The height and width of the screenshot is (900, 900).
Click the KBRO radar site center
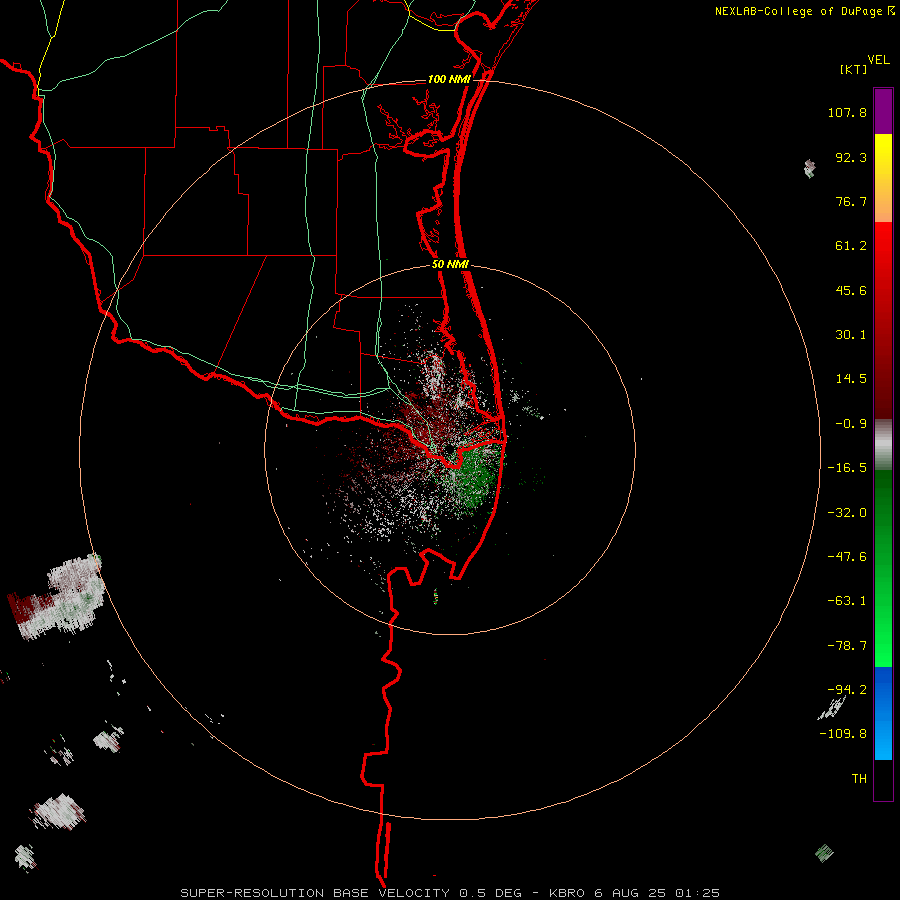tap(450, 449)
